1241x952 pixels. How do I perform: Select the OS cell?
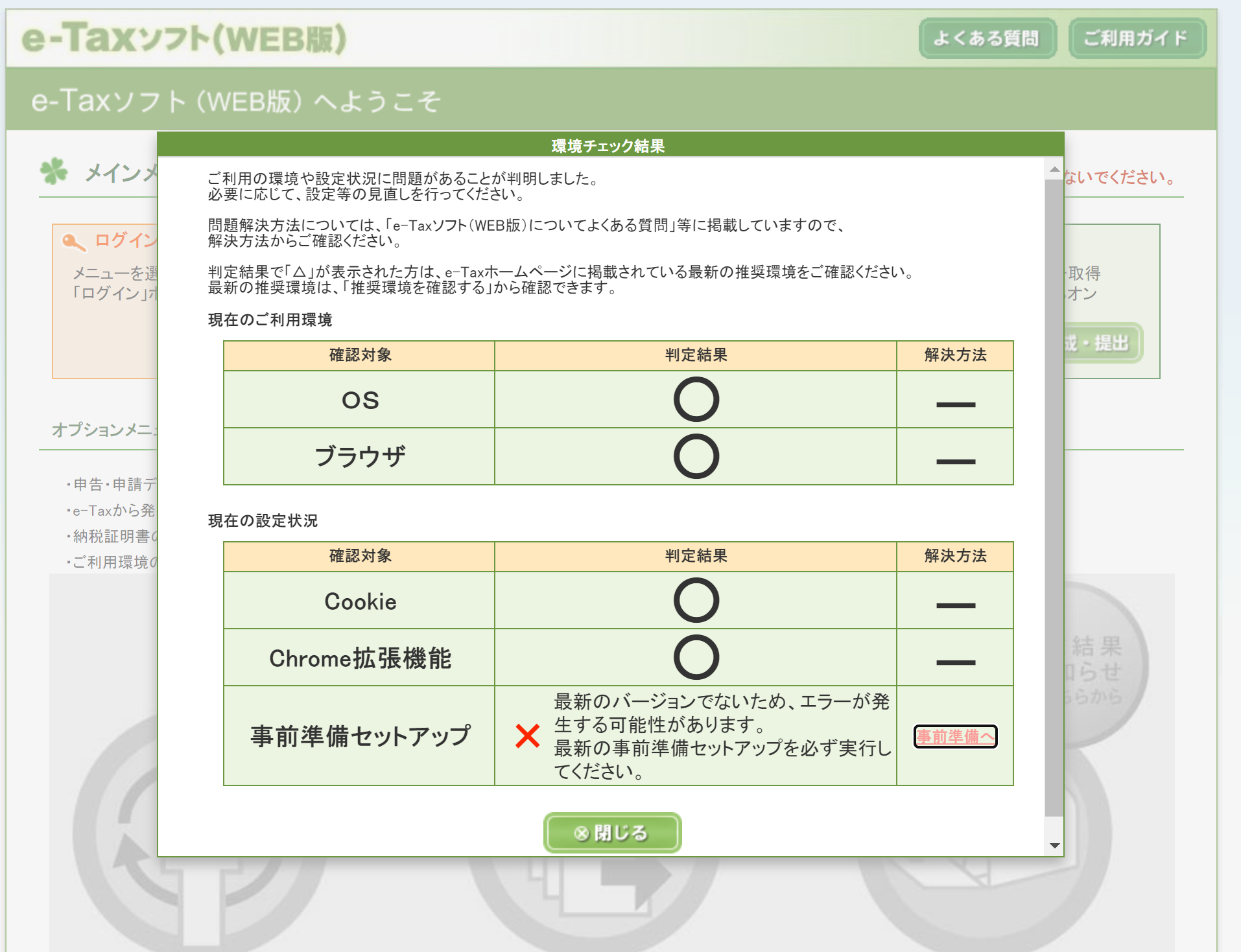coord(360,400)
